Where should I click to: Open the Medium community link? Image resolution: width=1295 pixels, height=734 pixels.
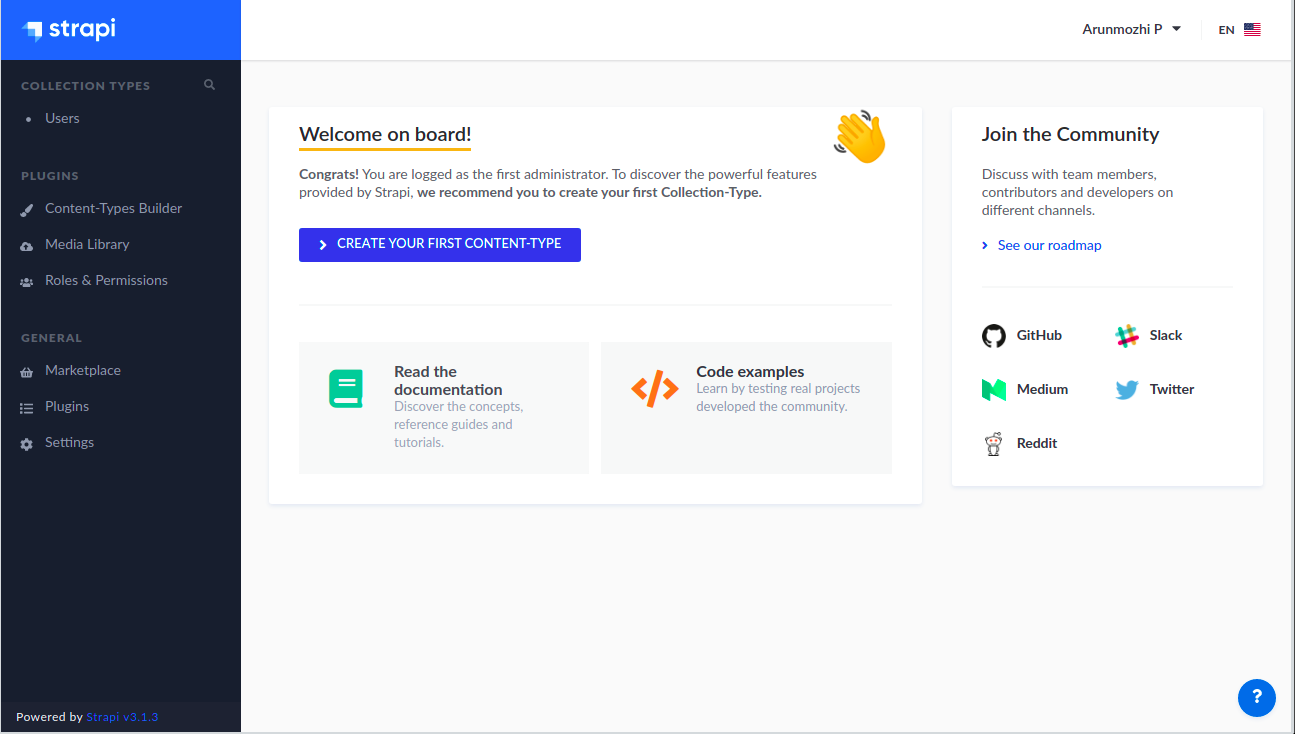pyautogui.click(x=1025, y=390)
